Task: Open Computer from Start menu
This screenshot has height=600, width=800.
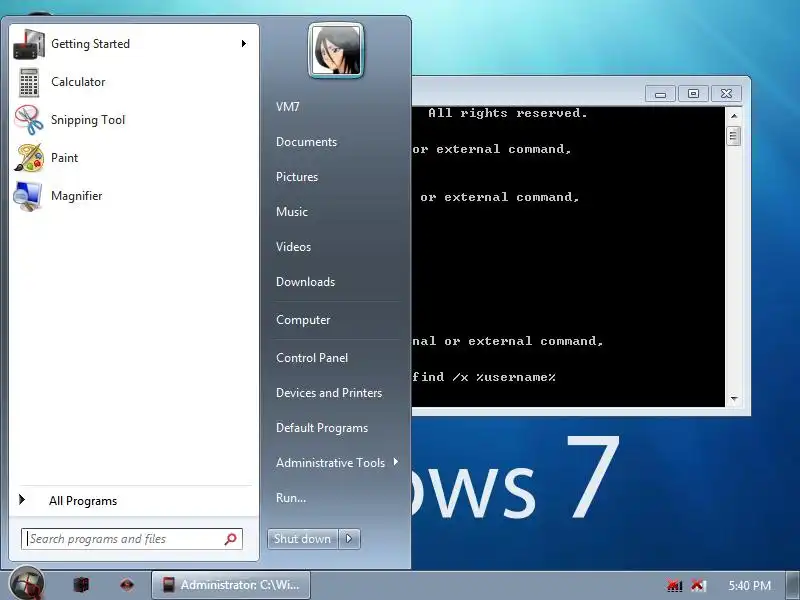Action: (x=303, y=320)
